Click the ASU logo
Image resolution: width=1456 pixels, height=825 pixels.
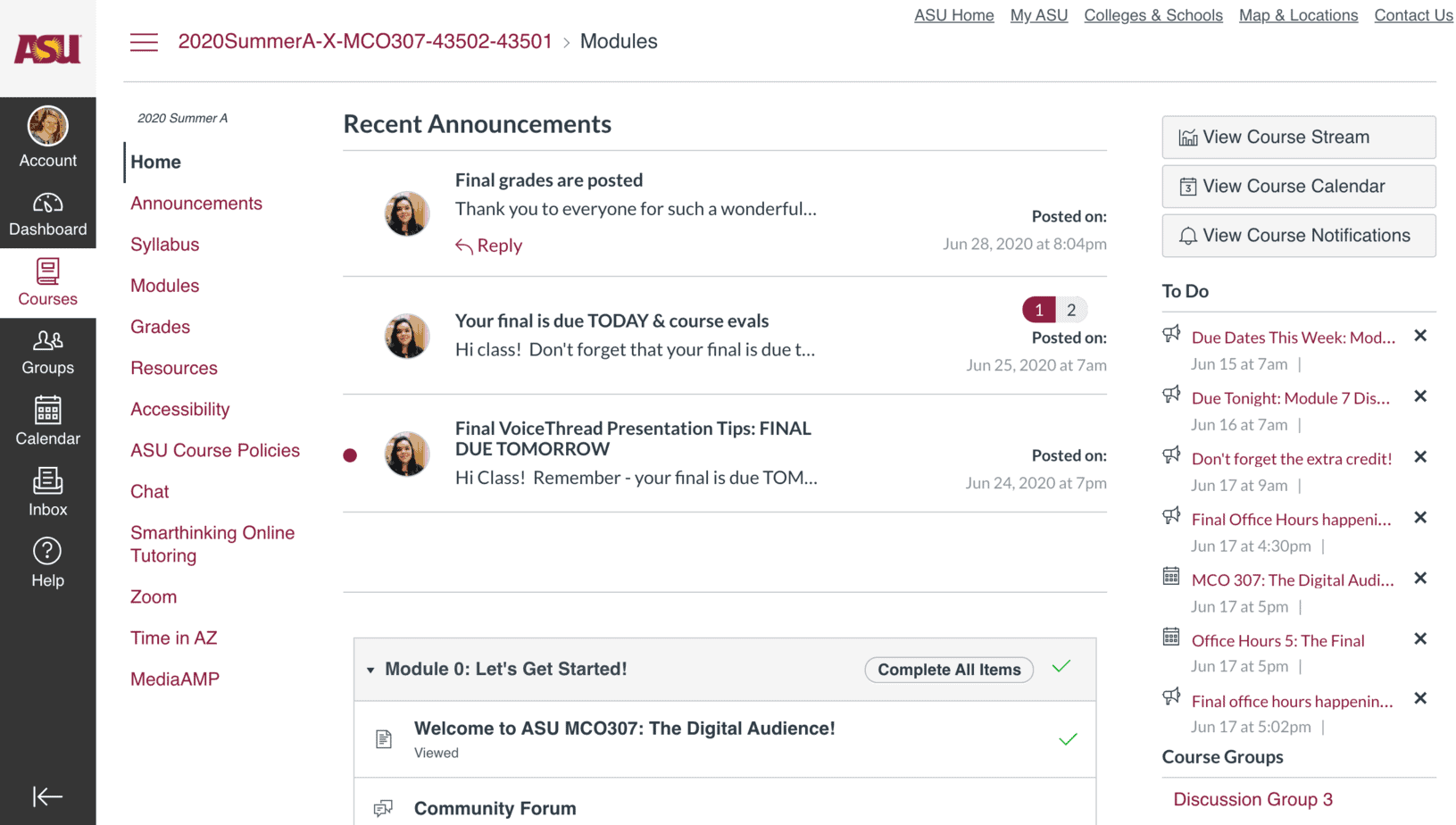point(47,46)
